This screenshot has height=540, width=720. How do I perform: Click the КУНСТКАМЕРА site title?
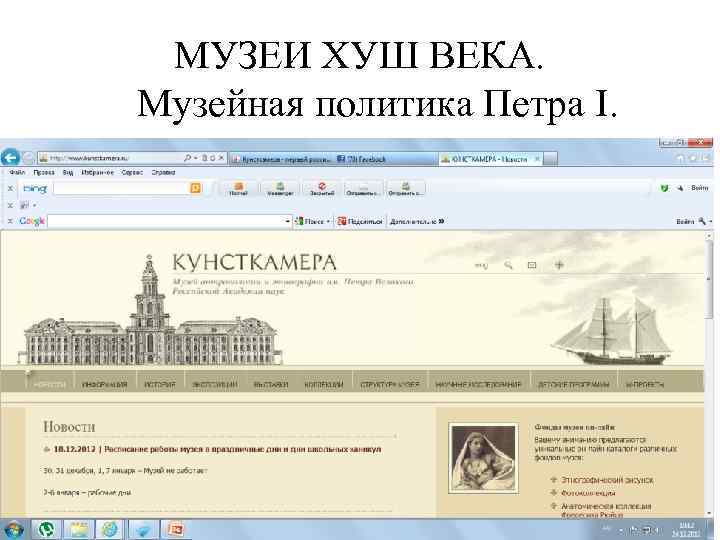[254, 263]
